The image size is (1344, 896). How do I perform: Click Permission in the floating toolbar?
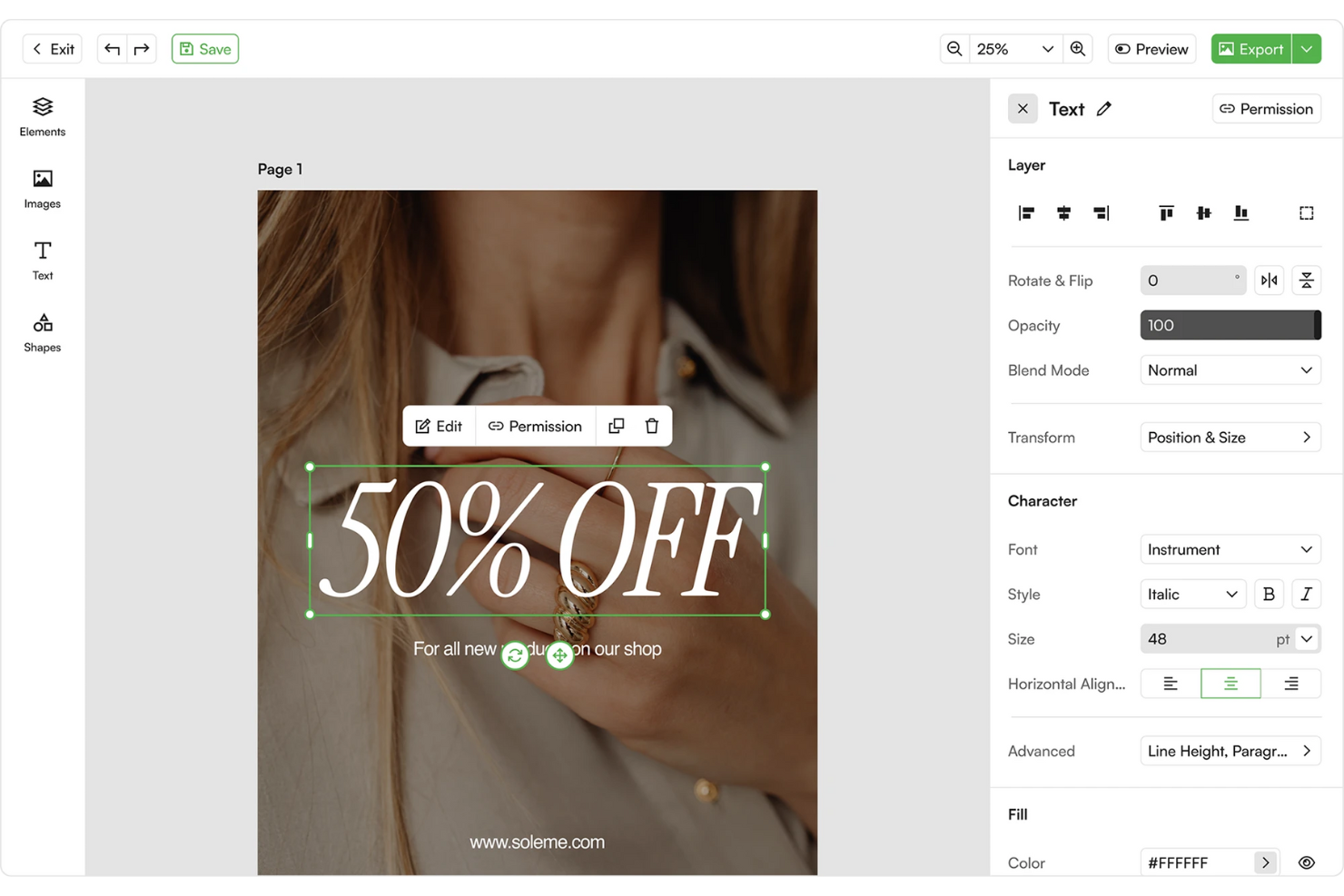point(535,426)
